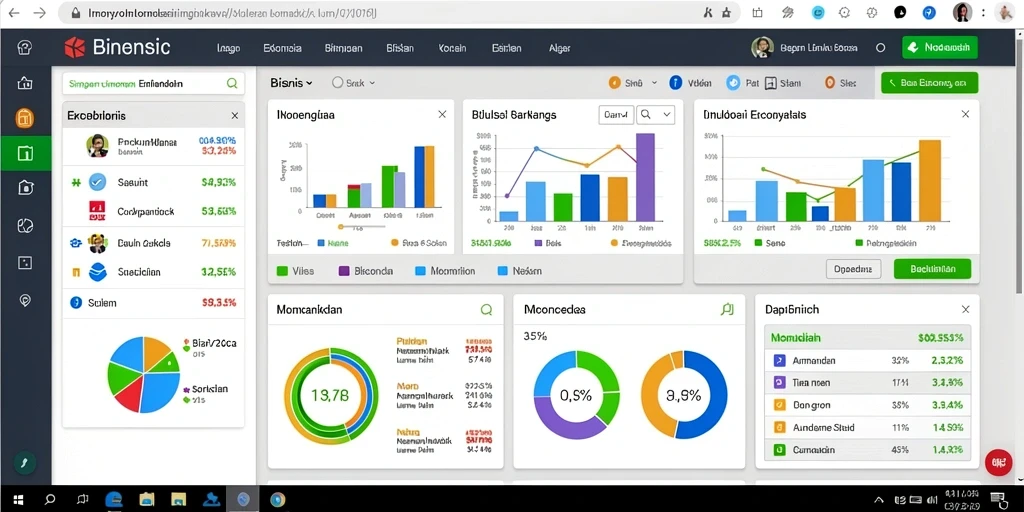The height and width of the screenshot is (512, 1024).
Task: Open the Alger menu item
Action: coord(560,48)
